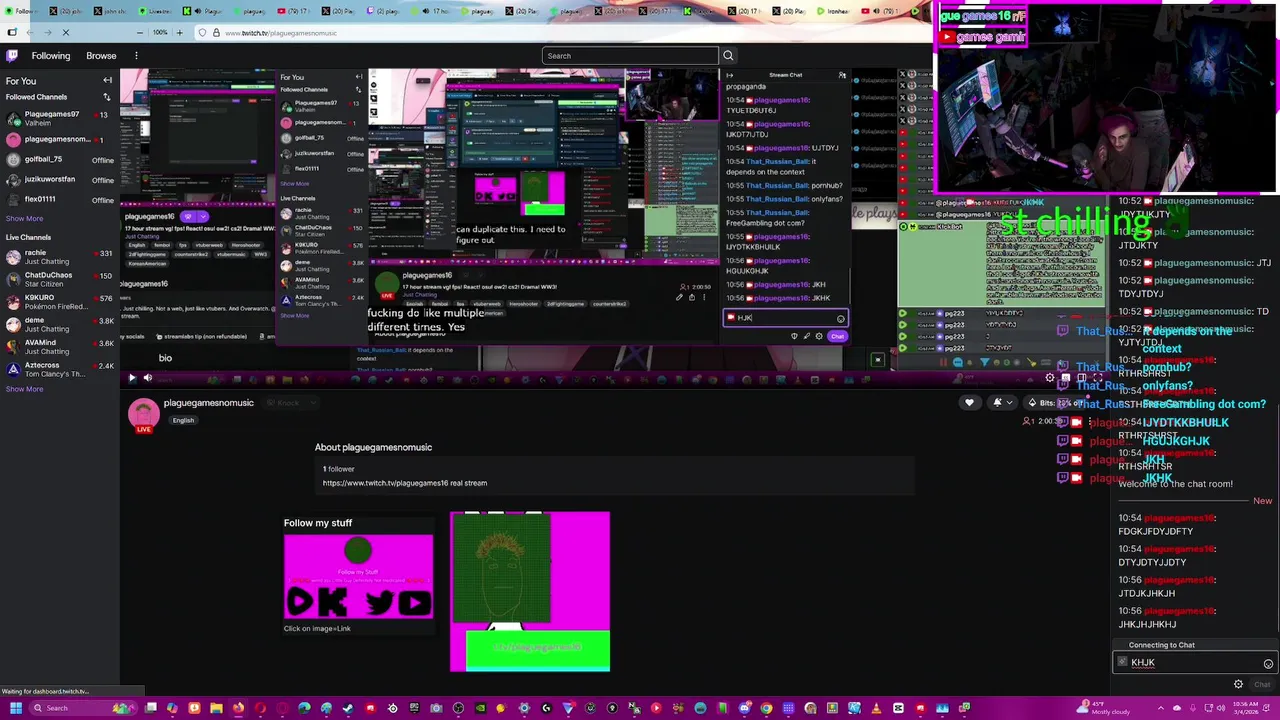Open Plaguegames97 followed channel

(x=59, y=118)
